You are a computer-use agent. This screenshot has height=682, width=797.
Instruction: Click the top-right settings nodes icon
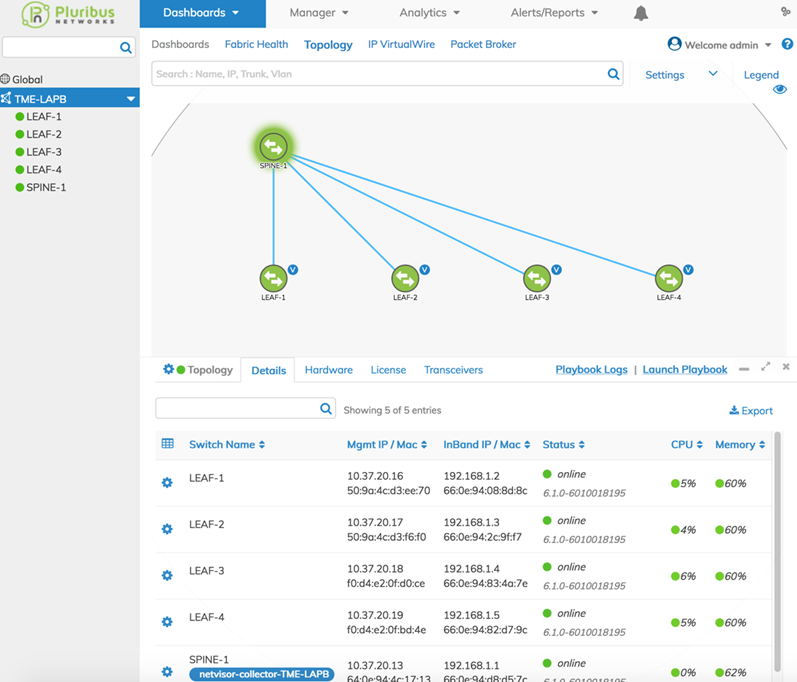point(786,11)
